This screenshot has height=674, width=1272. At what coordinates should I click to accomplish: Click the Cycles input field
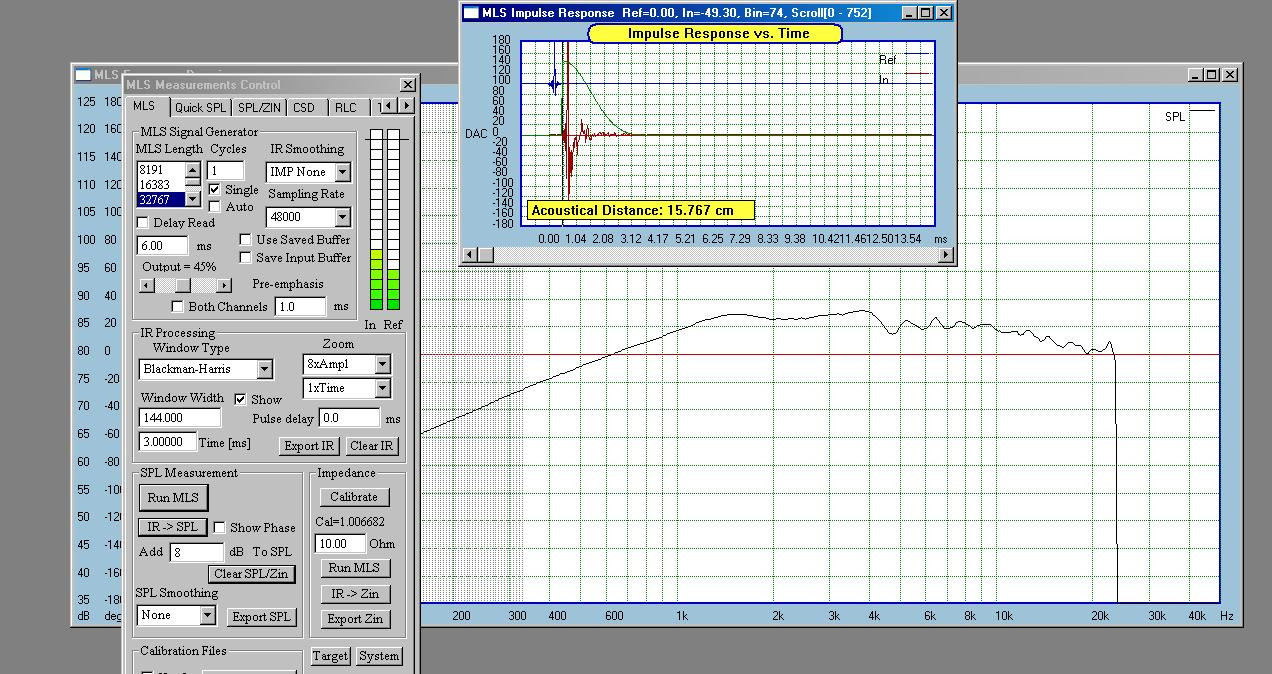point(226,171)
